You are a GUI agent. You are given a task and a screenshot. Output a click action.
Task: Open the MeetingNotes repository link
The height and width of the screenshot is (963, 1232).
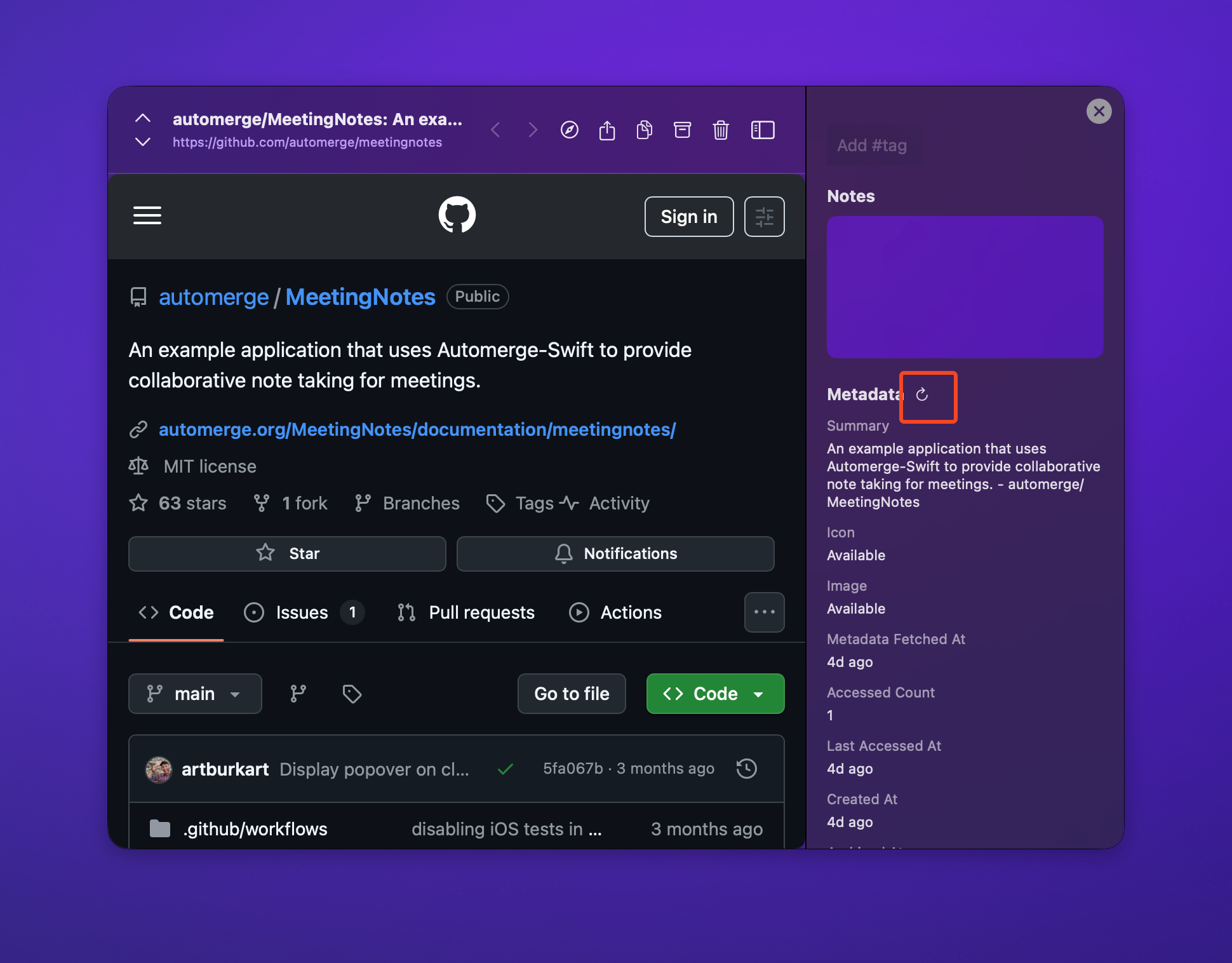coord(361,297)
